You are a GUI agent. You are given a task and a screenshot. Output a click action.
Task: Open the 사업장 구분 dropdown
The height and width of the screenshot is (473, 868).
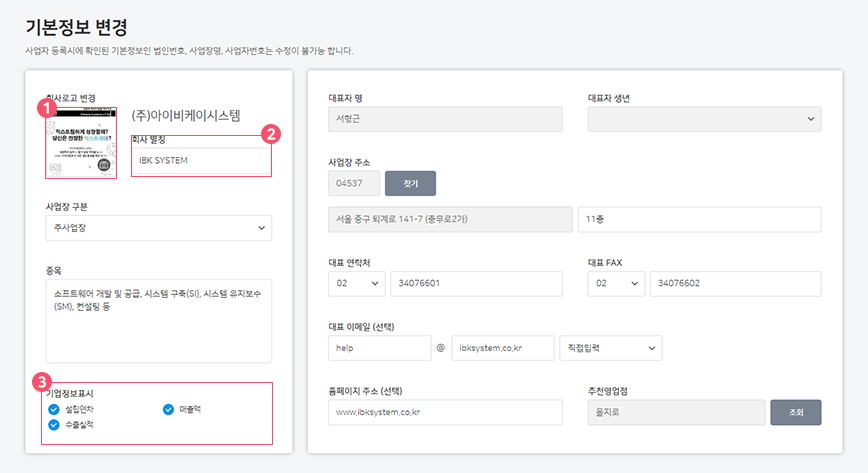click(159, 228)
